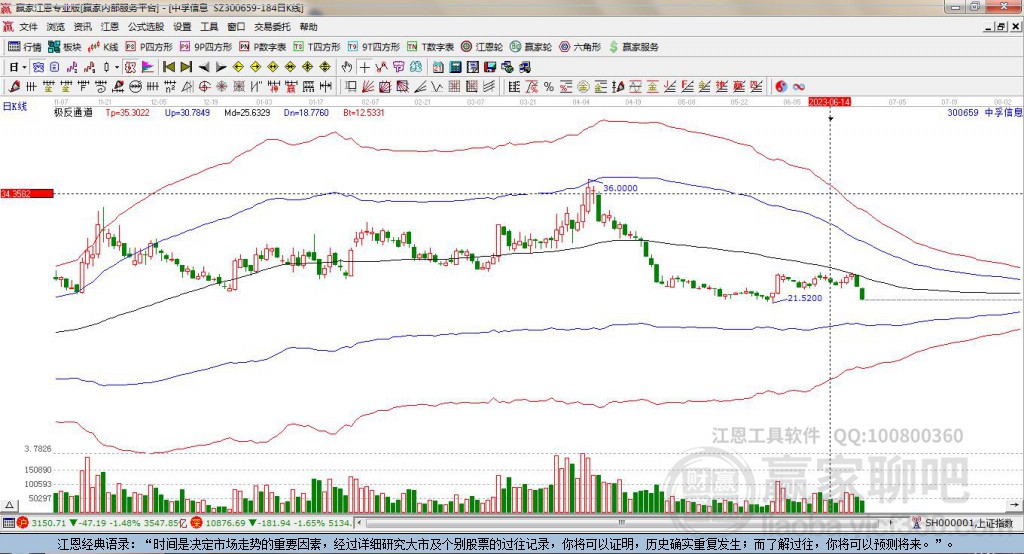Viewport: 1024px width, 554px height.
Task: Open the 江恩 menu
Action: tap(110, 27)
